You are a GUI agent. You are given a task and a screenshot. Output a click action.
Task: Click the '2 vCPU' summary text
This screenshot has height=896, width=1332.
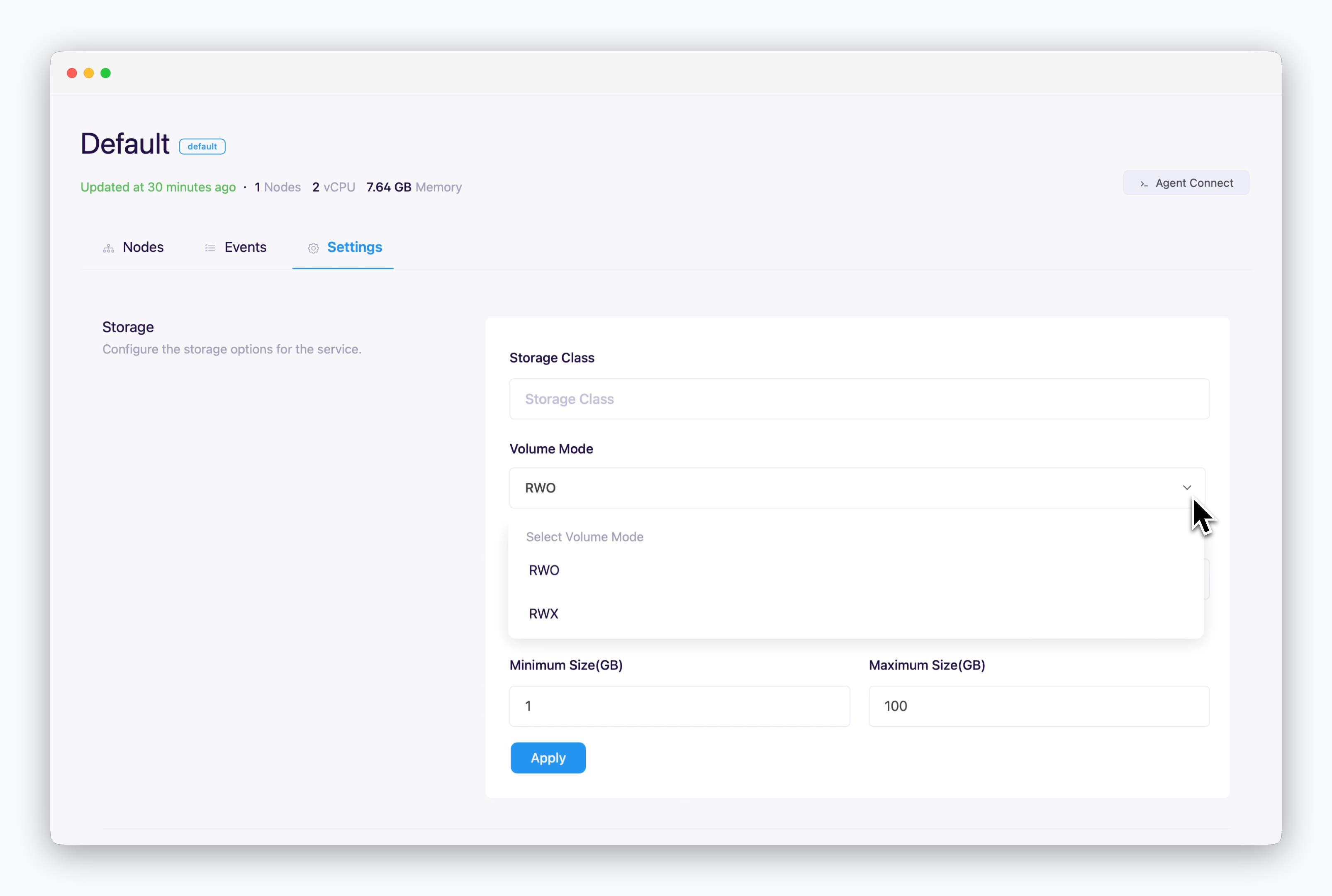(x=334, y=187)
